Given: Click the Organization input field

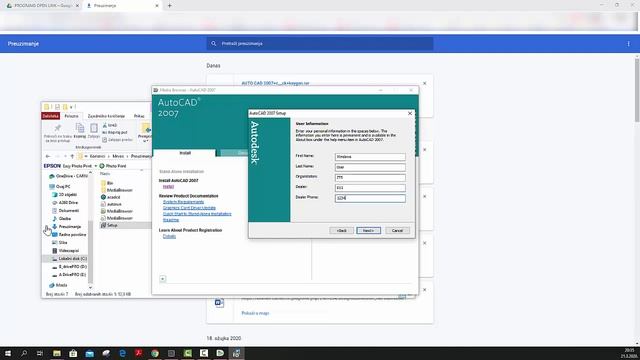Looking at the screenshot, I should (x=370, y=178).
